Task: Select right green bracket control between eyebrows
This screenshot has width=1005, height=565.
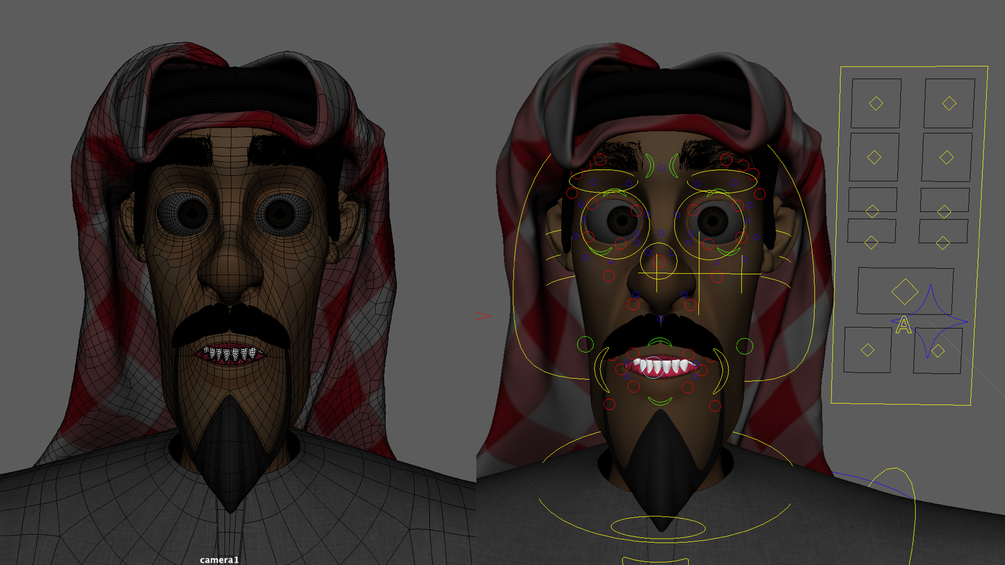Action: pos(674,166)
